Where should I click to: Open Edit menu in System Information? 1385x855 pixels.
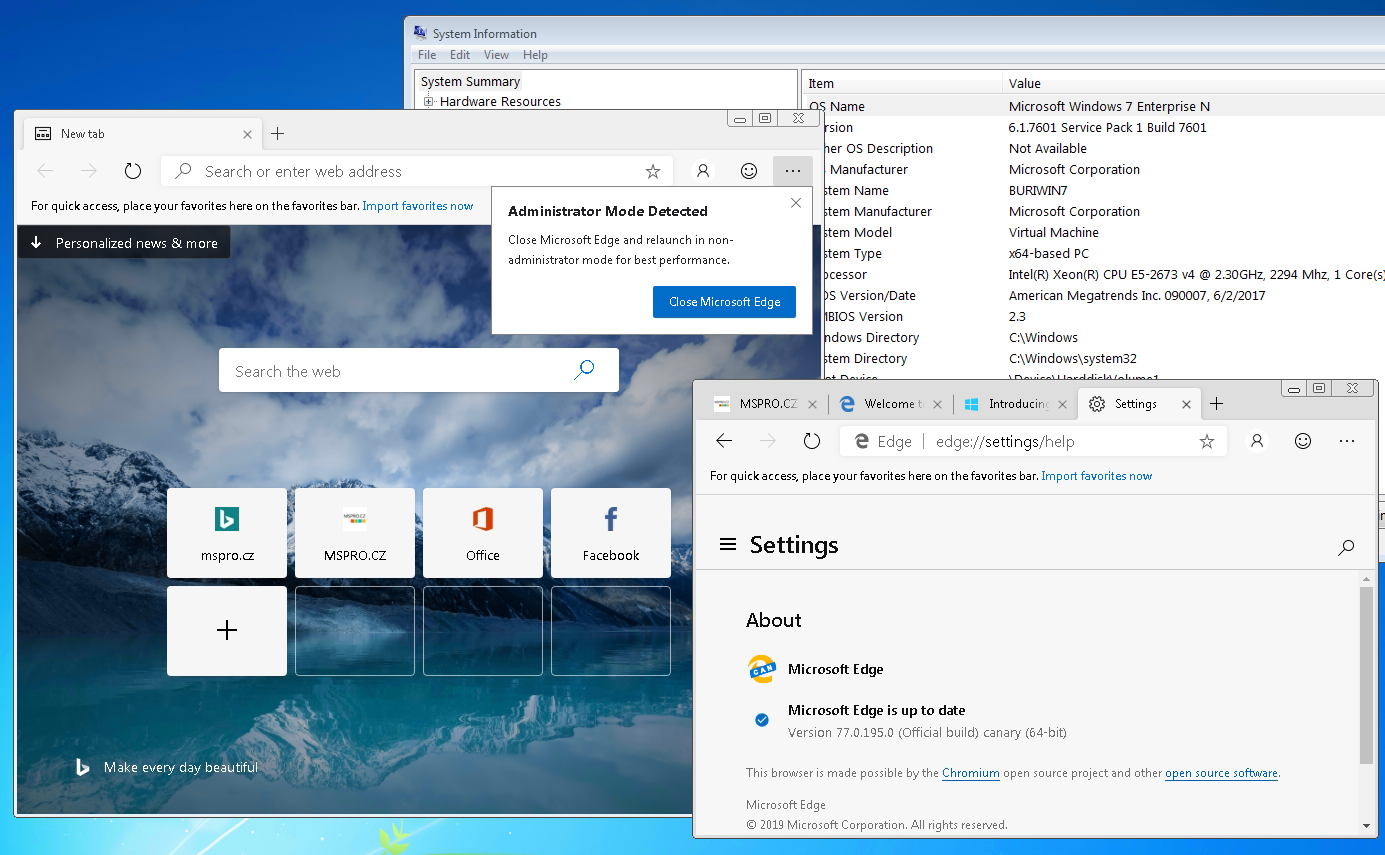(x=460, y=55)
